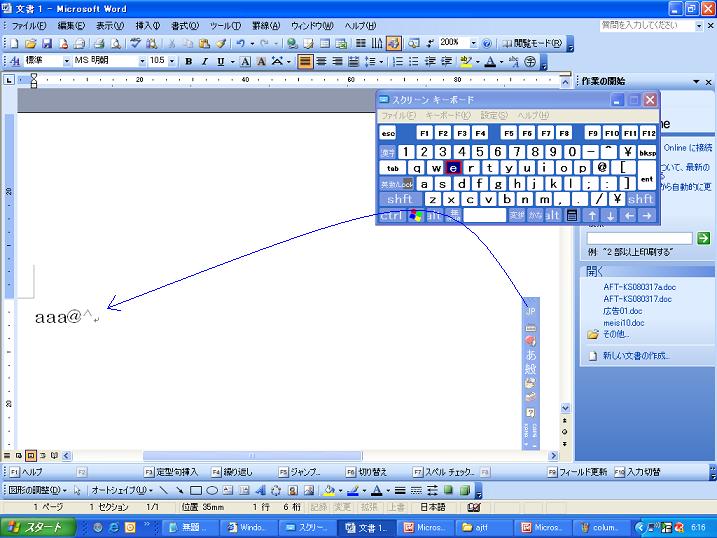Open the 図形の調整 dropdown
The width and height of the screenshot is (717, 538).
coord(38,490)
